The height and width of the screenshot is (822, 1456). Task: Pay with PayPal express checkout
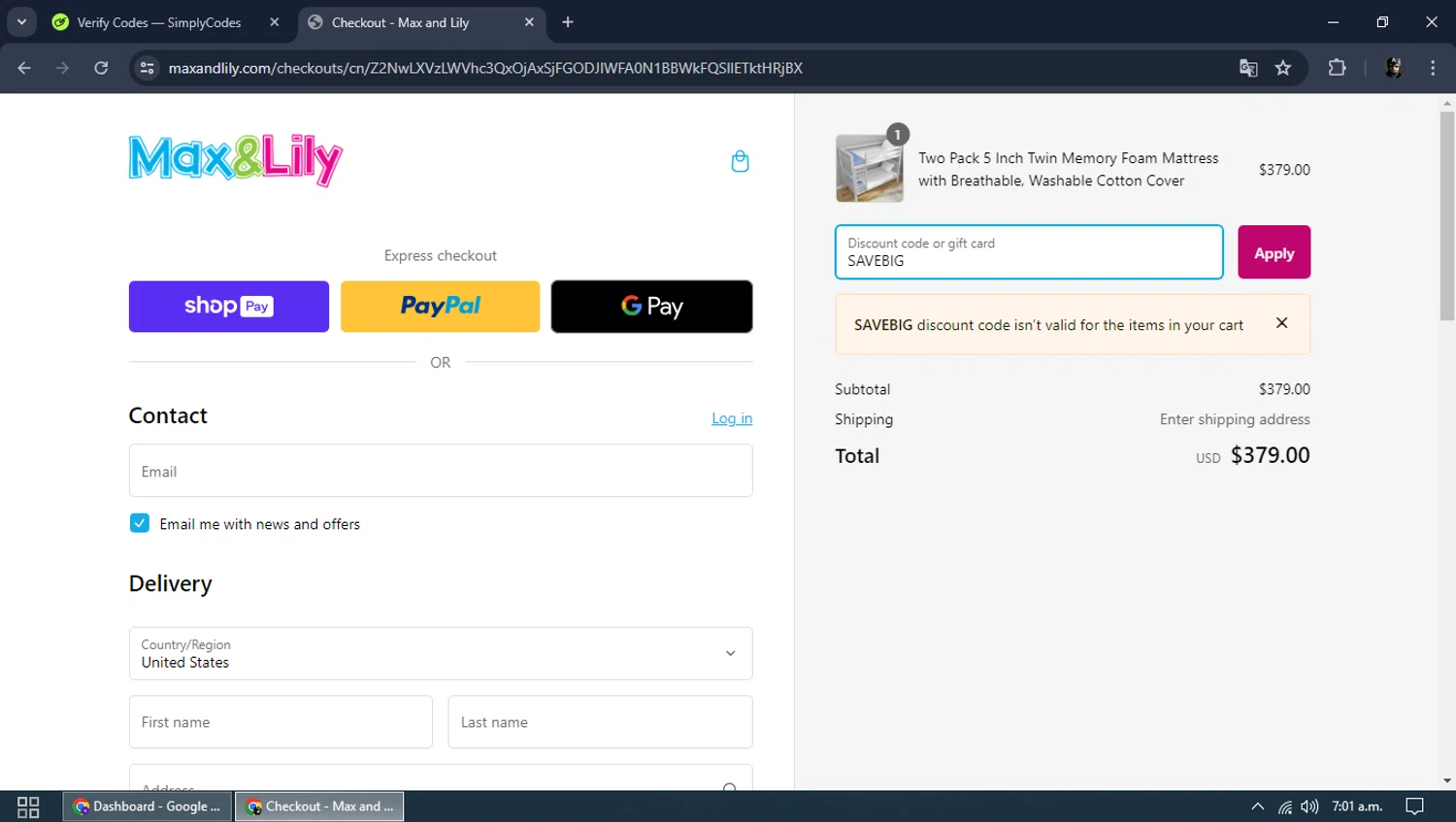pyautogui.click(x=440, y=307)
